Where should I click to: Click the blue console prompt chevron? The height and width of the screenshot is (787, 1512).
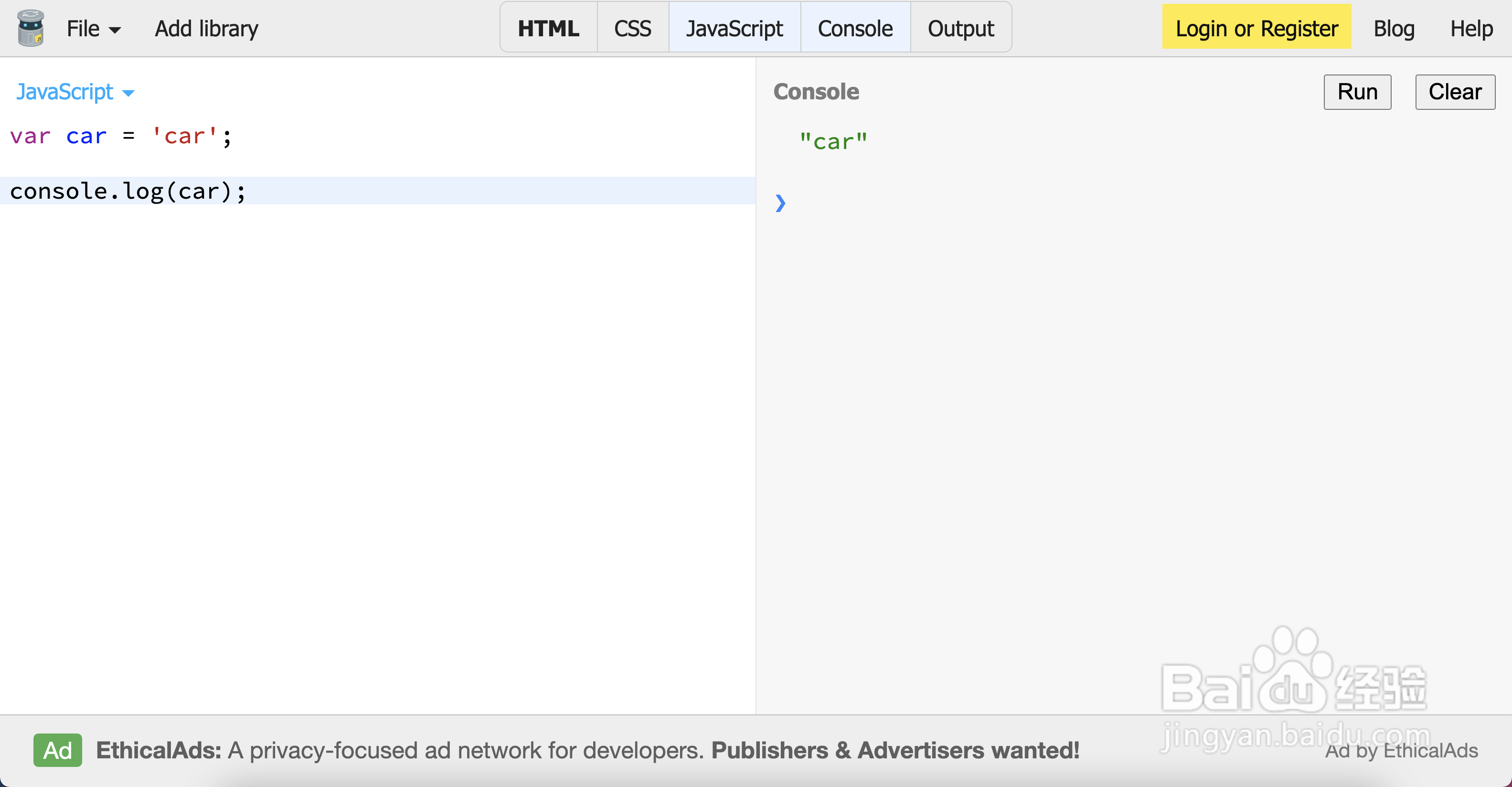coord(780,203)
